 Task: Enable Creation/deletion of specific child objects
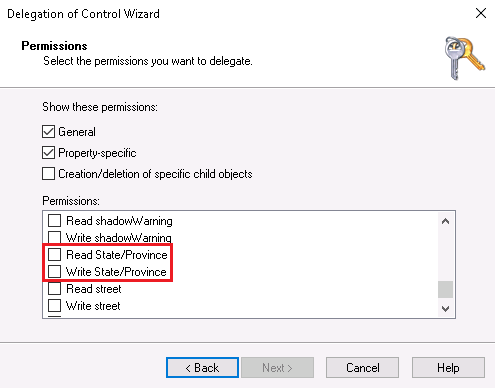tap(49, 174)
